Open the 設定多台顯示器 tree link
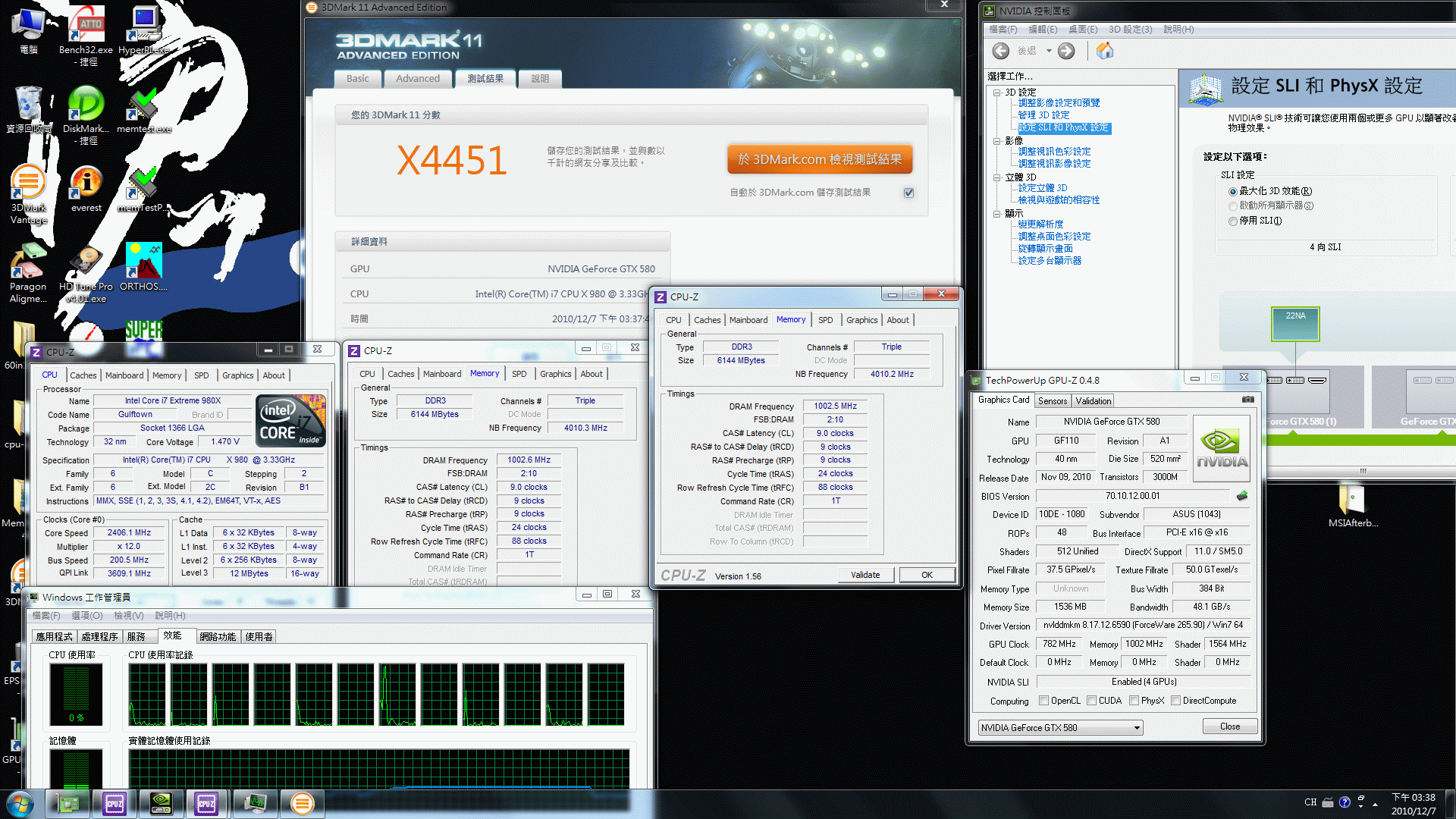The height and width of the screenshot is (819, 1456). point(1050,261)
